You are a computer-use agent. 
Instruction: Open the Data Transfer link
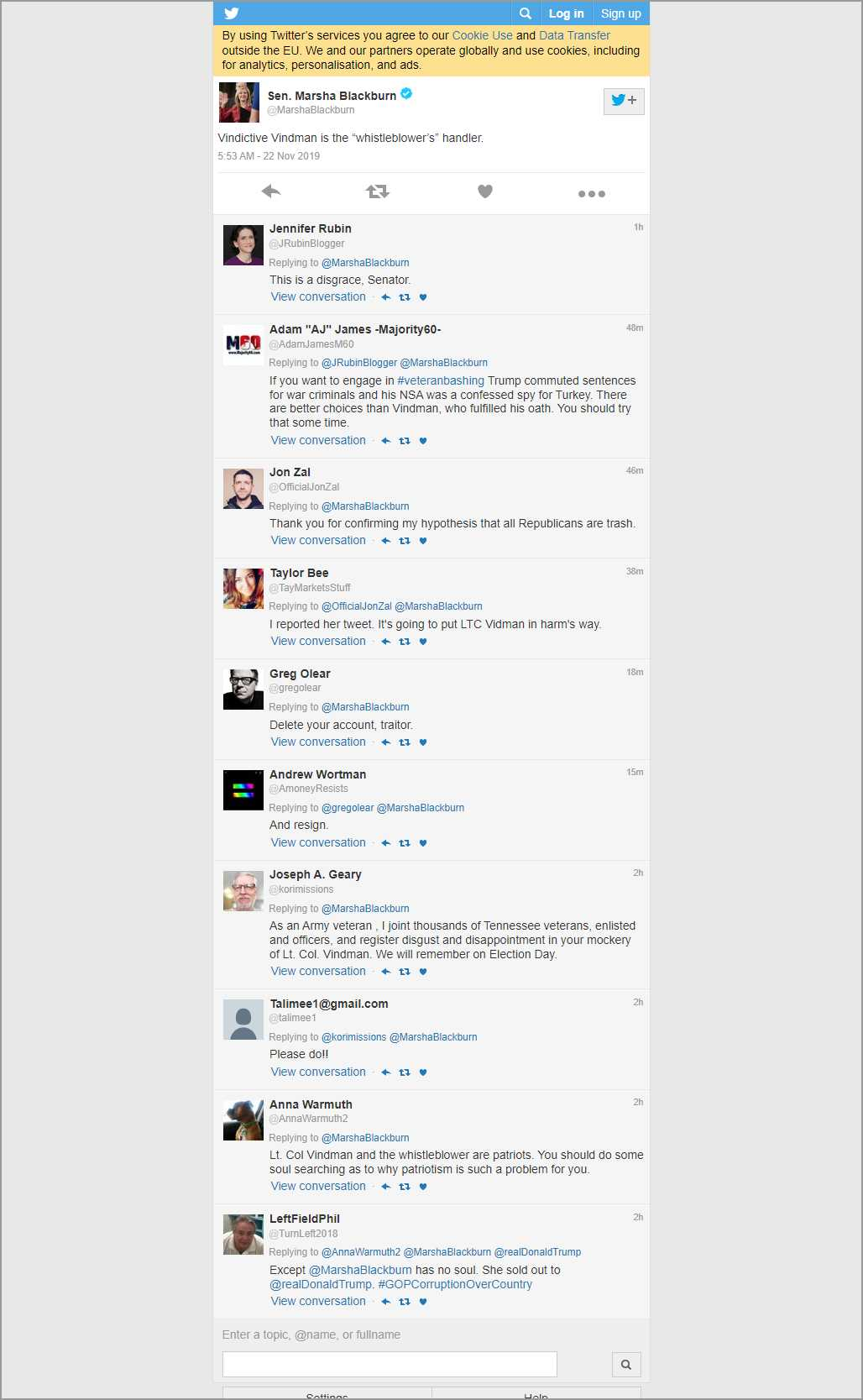coord(574,35)
